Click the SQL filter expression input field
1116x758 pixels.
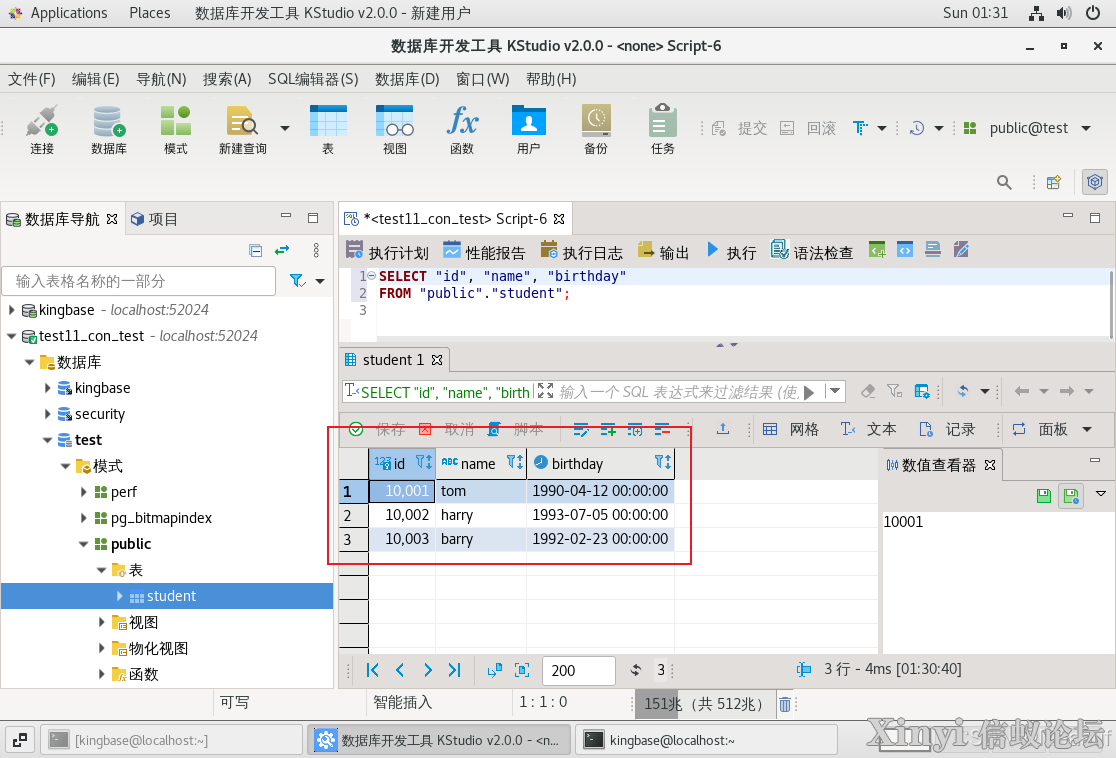pos(680,391)
